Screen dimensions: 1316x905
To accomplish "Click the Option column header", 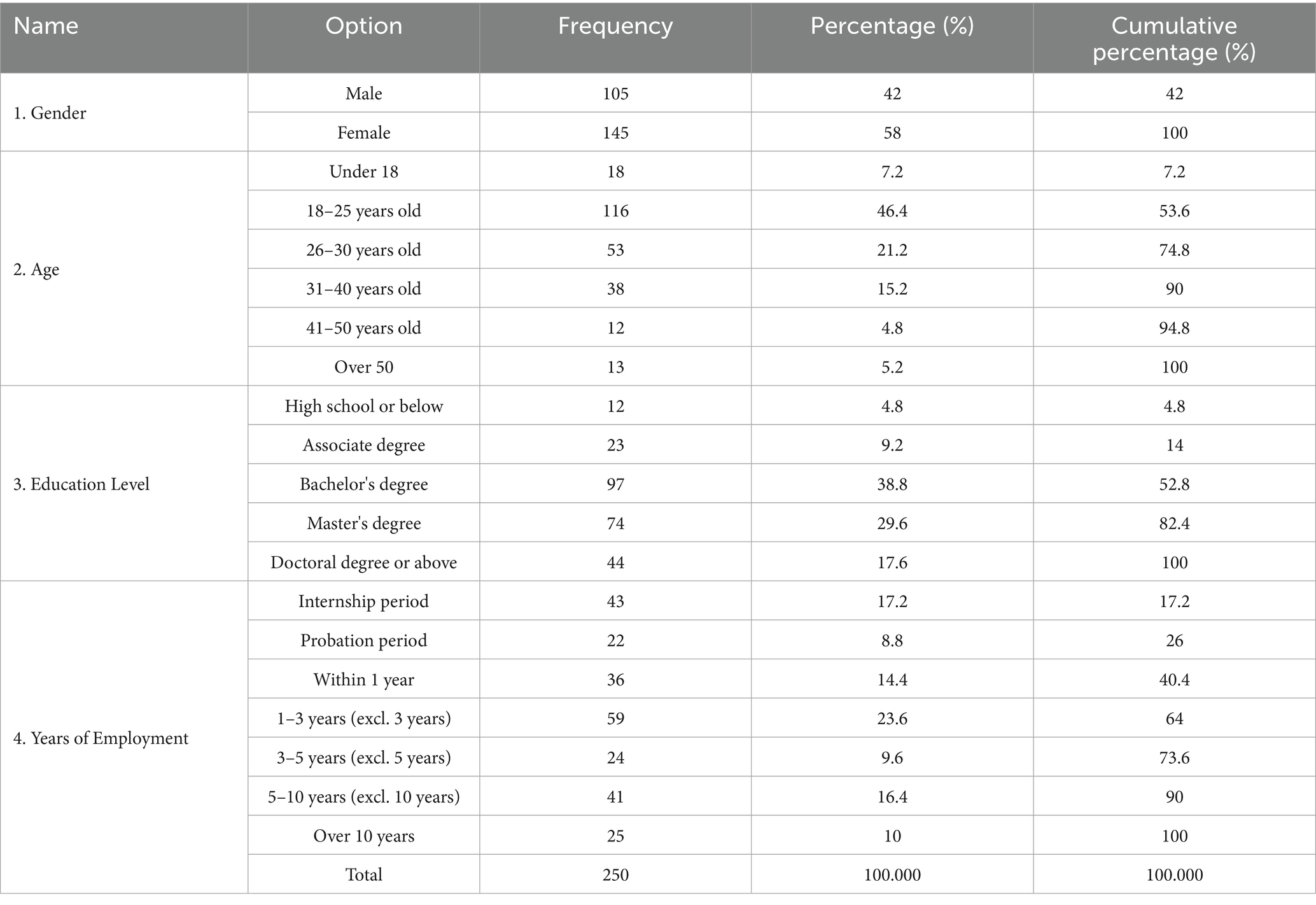I will [363, 26].
